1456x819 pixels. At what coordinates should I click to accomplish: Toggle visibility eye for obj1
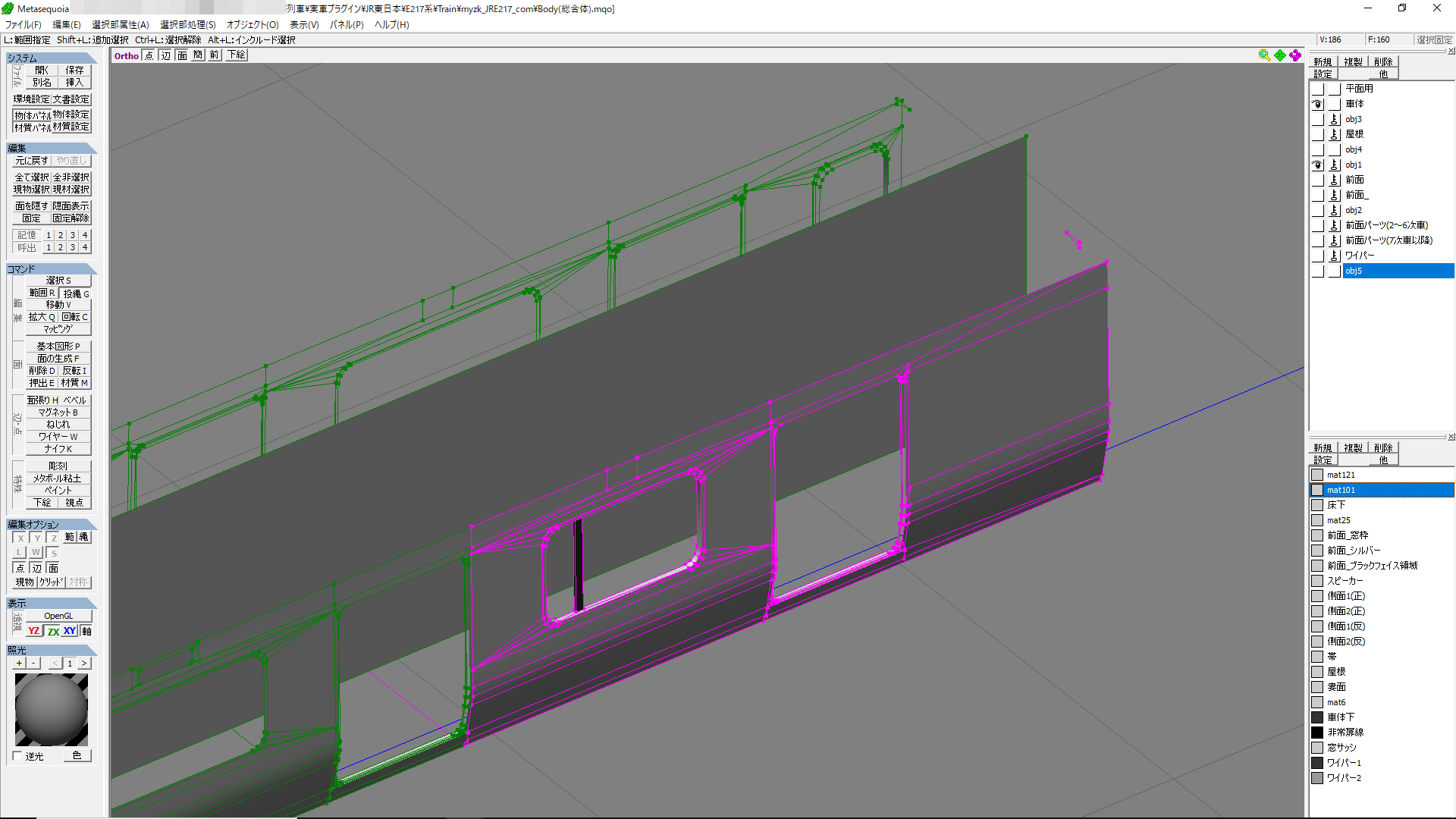[1318, 165]
